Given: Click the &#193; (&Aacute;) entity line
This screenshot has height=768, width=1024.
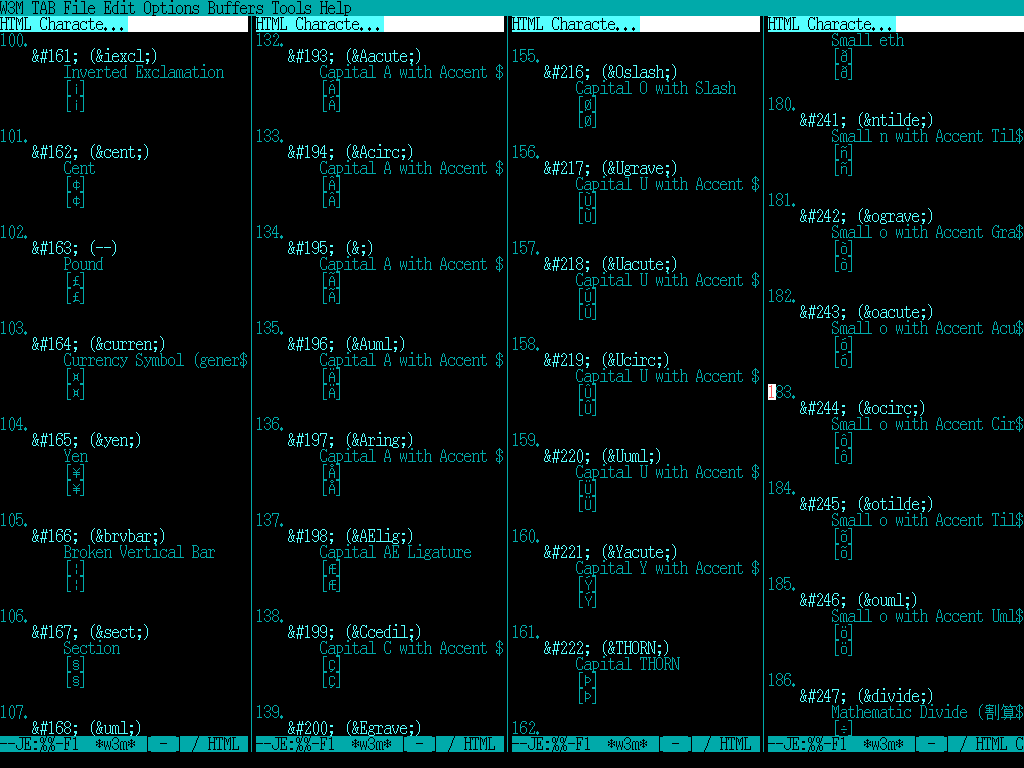Looking at the screenshot, I should point(355,56).
